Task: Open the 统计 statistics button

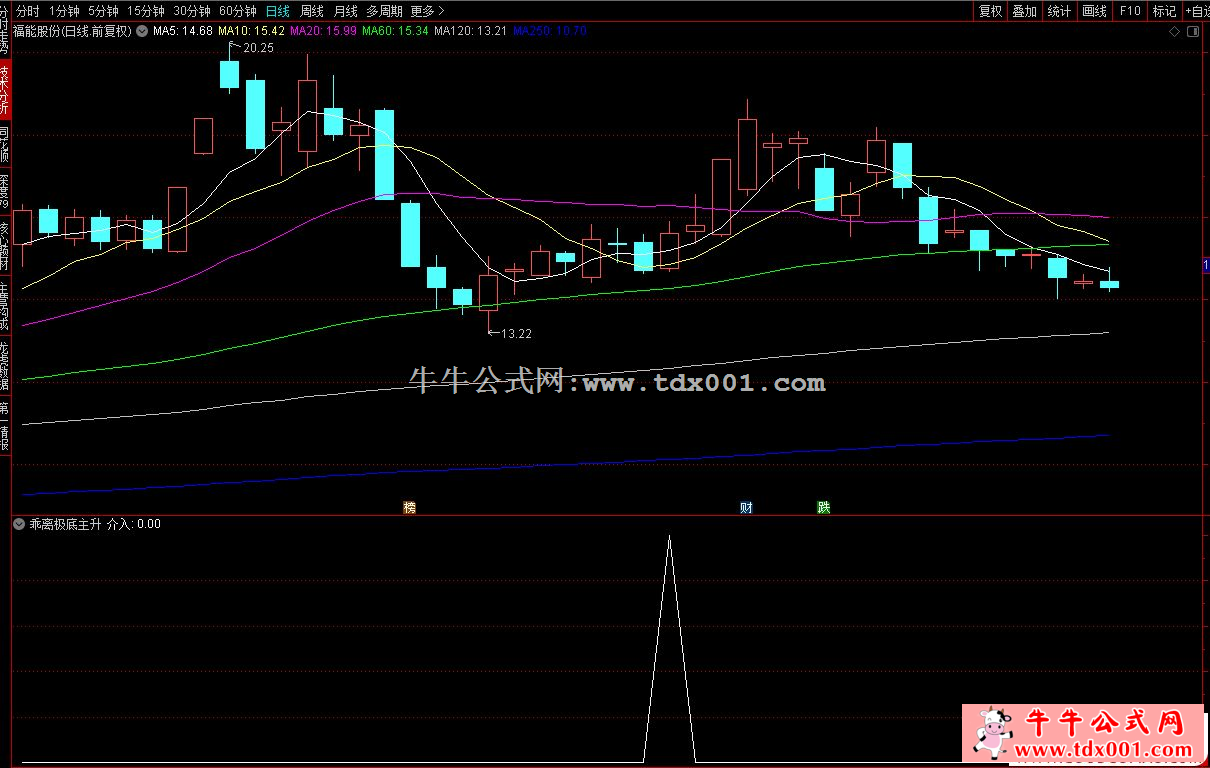Action: [x=1059, y=11]
